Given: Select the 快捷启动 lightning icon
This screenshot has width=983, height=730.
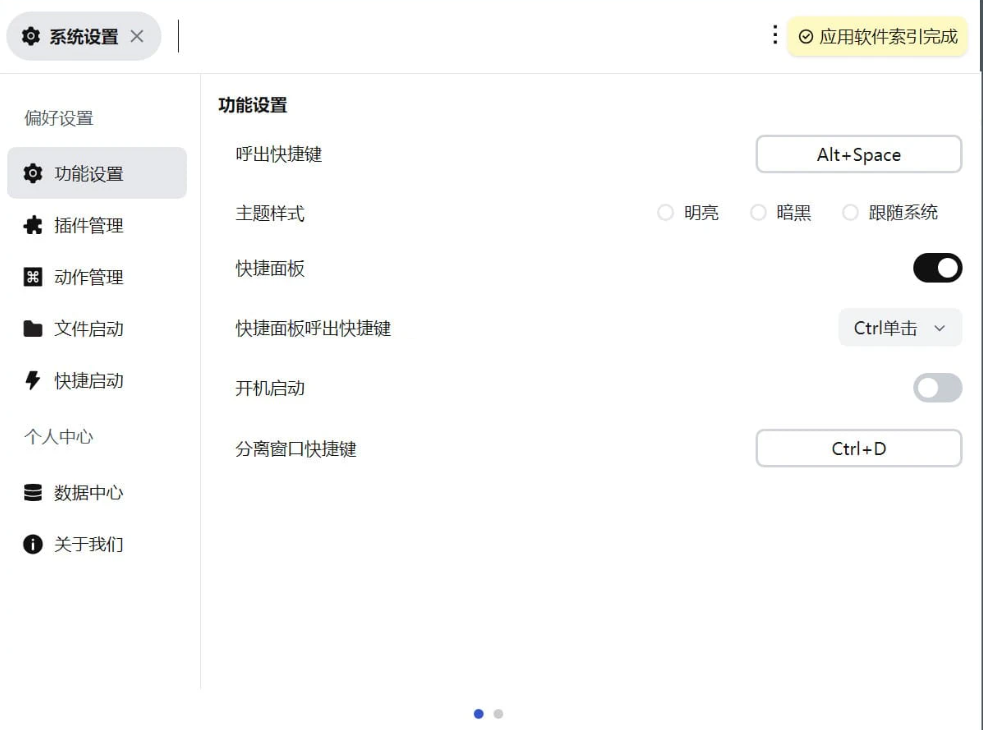Looking at the screenshot, I should (x=32, y=381).
